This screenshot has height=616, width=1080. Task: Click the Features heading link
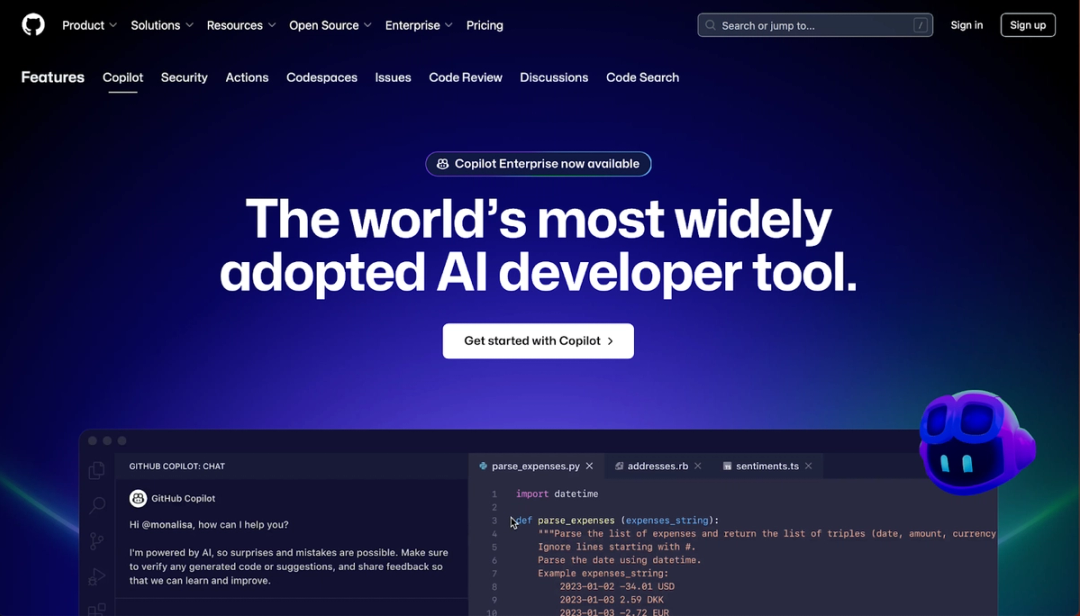click(x=53, y=77)
